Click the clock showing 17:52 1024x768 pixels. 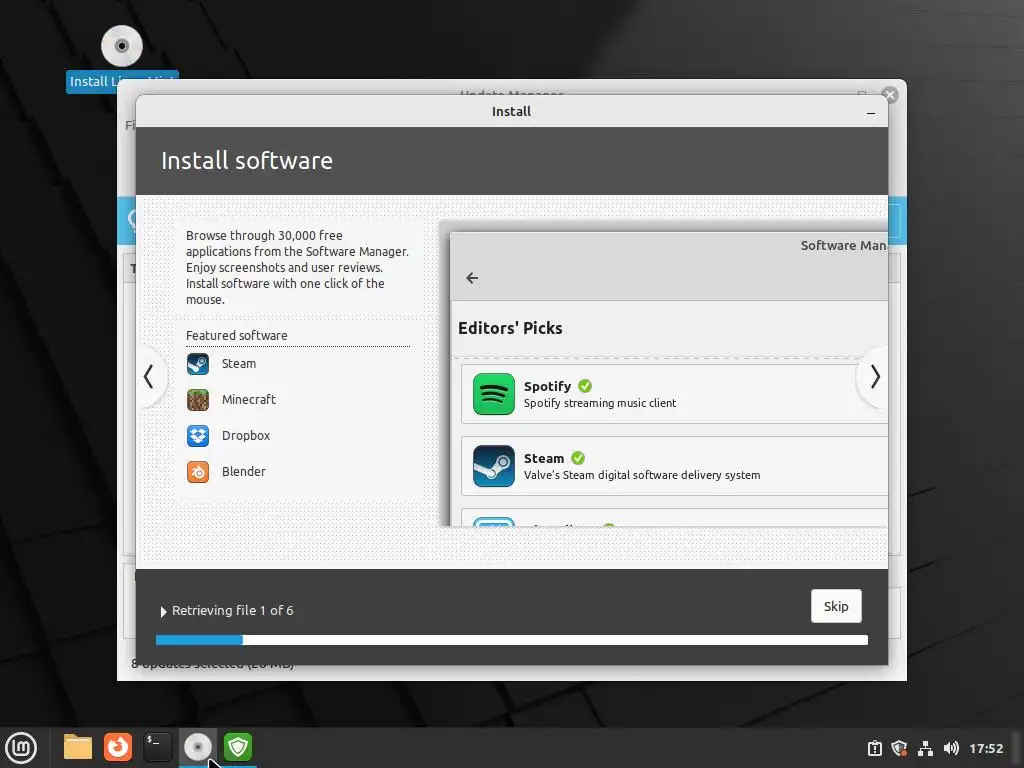985,748
